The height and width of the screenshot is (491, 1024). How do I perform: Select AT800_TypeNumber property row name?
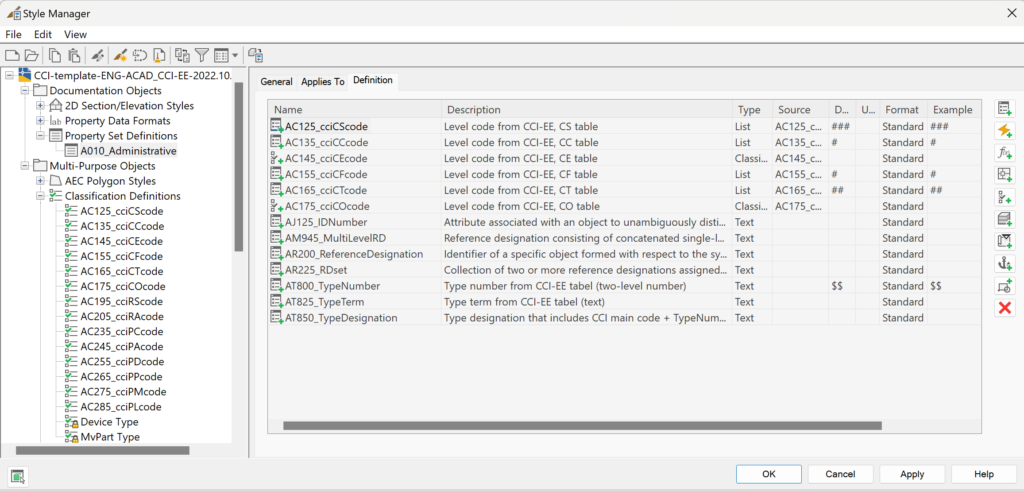tap(332, 286)
